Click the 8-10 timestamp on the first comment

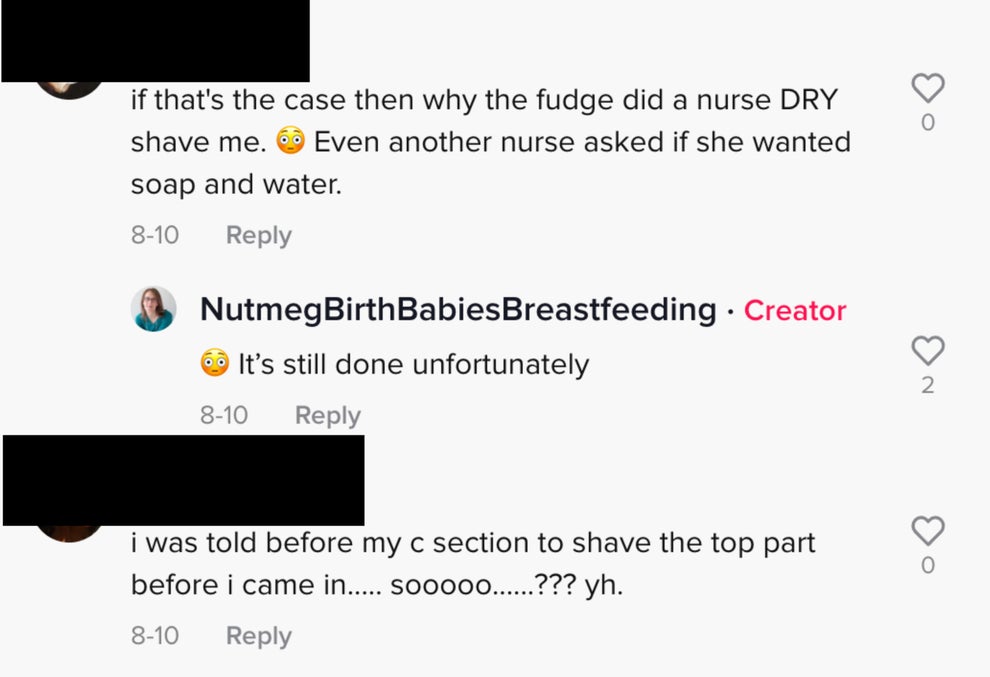155,235
